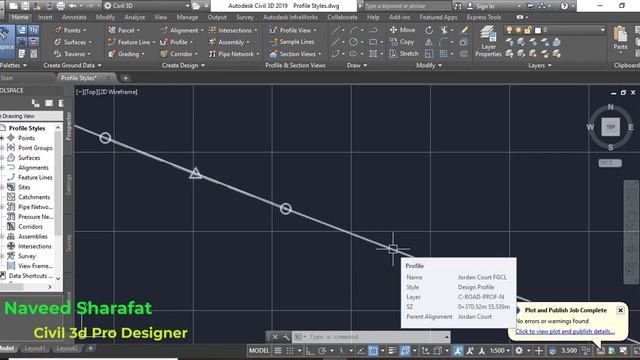This screenshot has width=640, height=360.
Task: Expand the Create Design panel
Action: [183, 65]
